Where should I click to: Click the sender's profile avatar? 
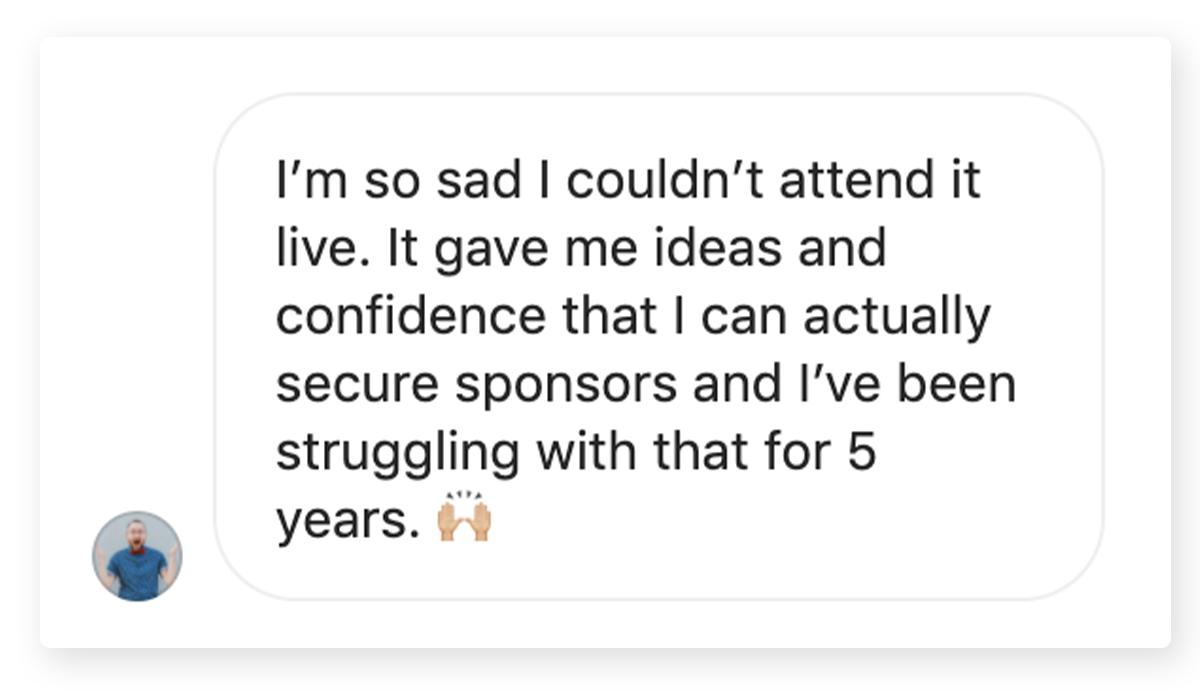(137, 556)
